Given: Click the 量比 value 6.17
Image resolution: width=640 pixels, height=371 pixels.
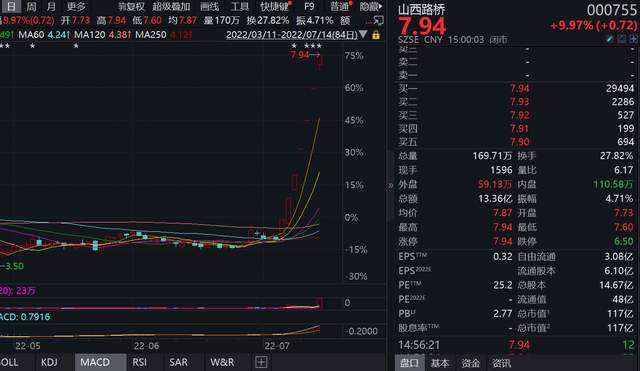Looking at the screenshot, I should (623, 170).
